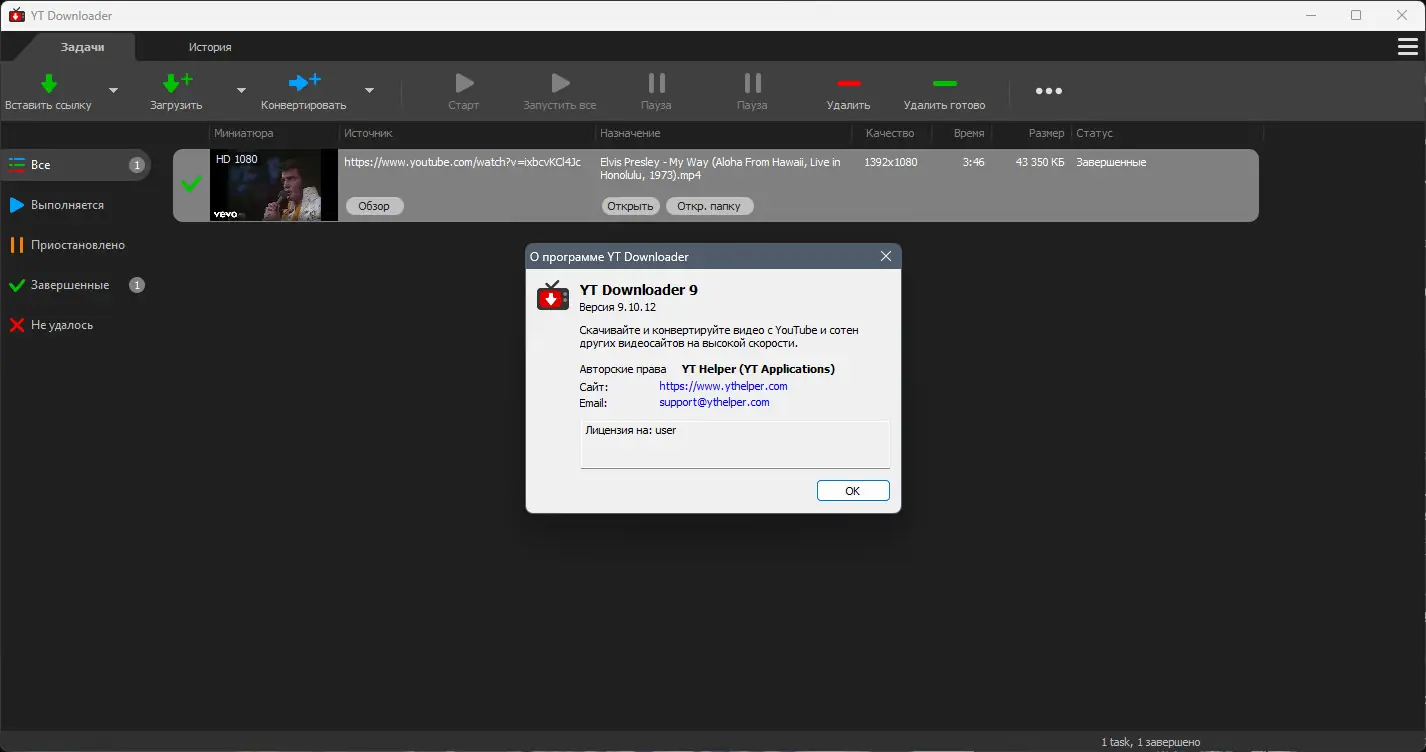Click the green checkmark on the Elvis task
Viewport: 1426px width, 752px height.
point(190,184)
